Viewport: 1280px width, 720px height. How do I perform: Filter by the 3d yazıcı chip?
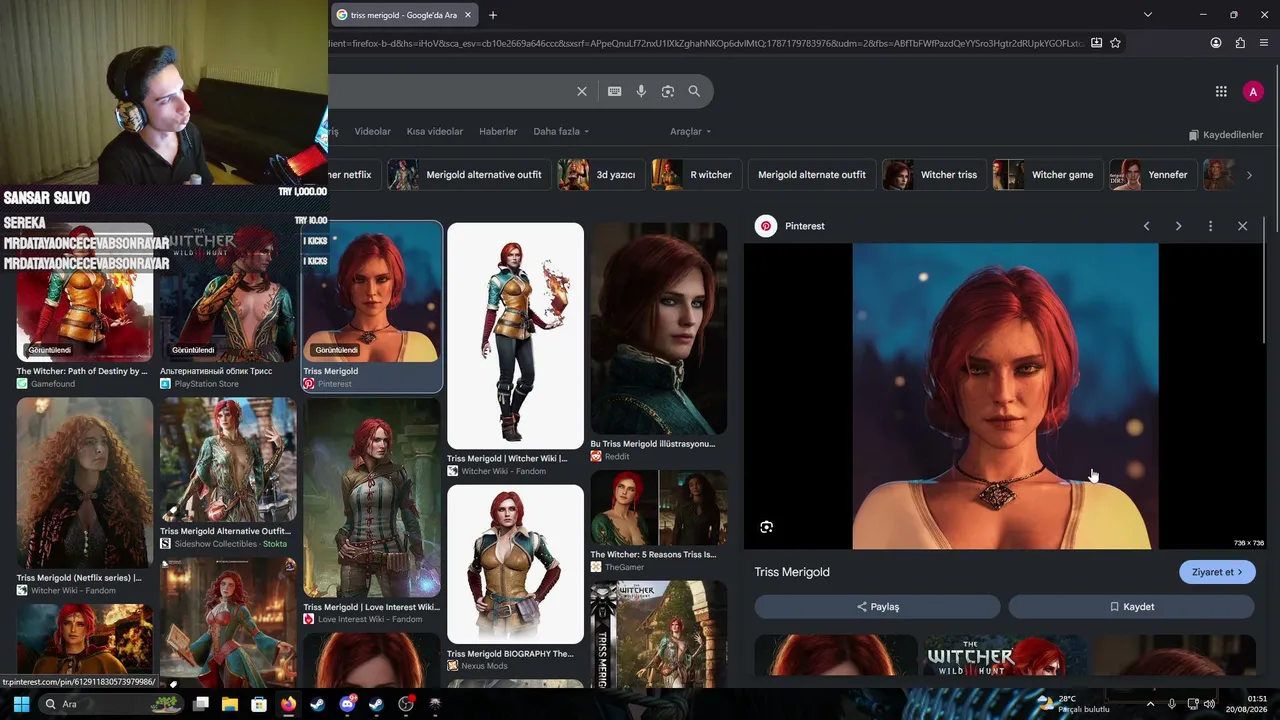coord(601,175)
